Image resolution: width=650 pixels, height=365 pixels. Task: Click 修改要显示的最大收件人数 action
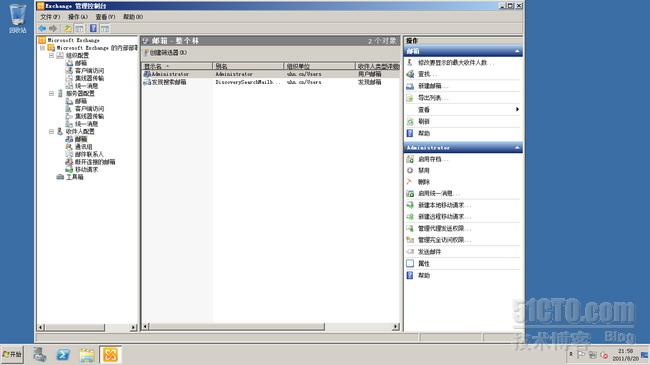tap(456, 63)
